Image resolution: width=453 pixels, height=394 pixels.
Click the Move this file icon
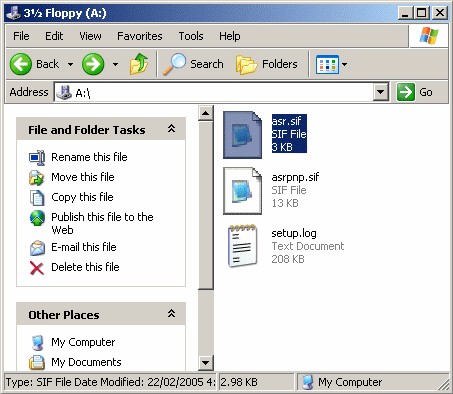coord(37,177)
